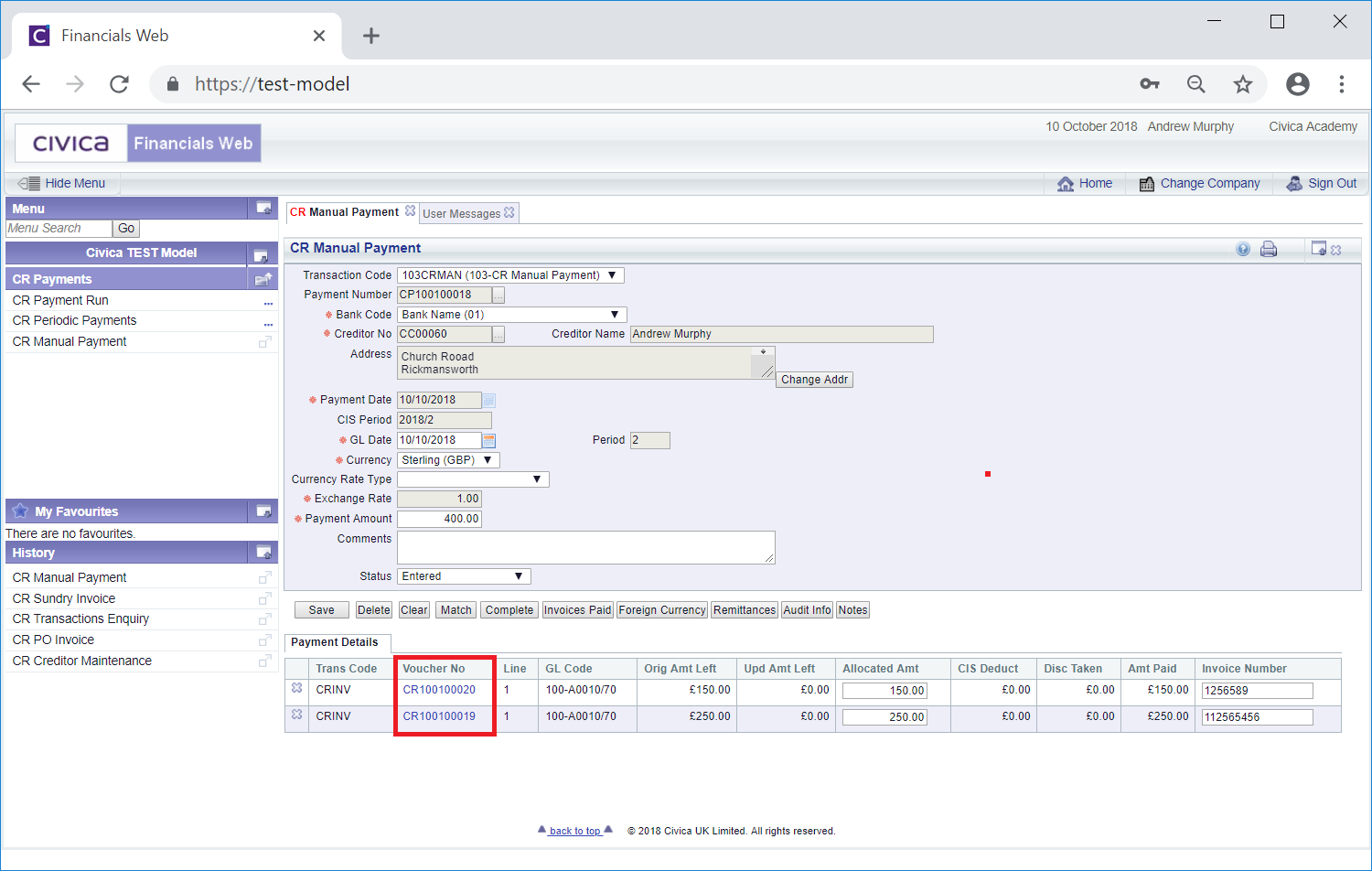The image size is (1372, 871).
Task: Open Invoices Paid
Action: coord(577,610)
